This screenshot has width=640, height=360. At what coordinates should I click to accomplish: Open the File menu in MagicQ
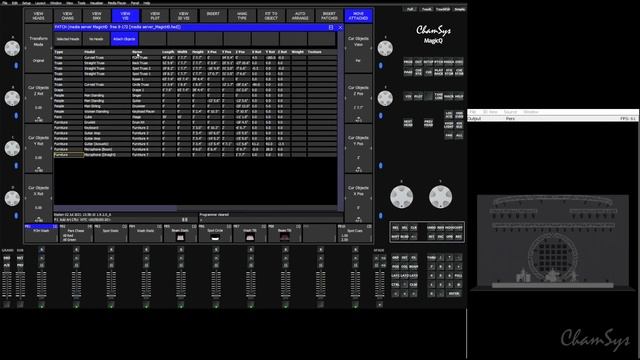(x=4, y=2)
